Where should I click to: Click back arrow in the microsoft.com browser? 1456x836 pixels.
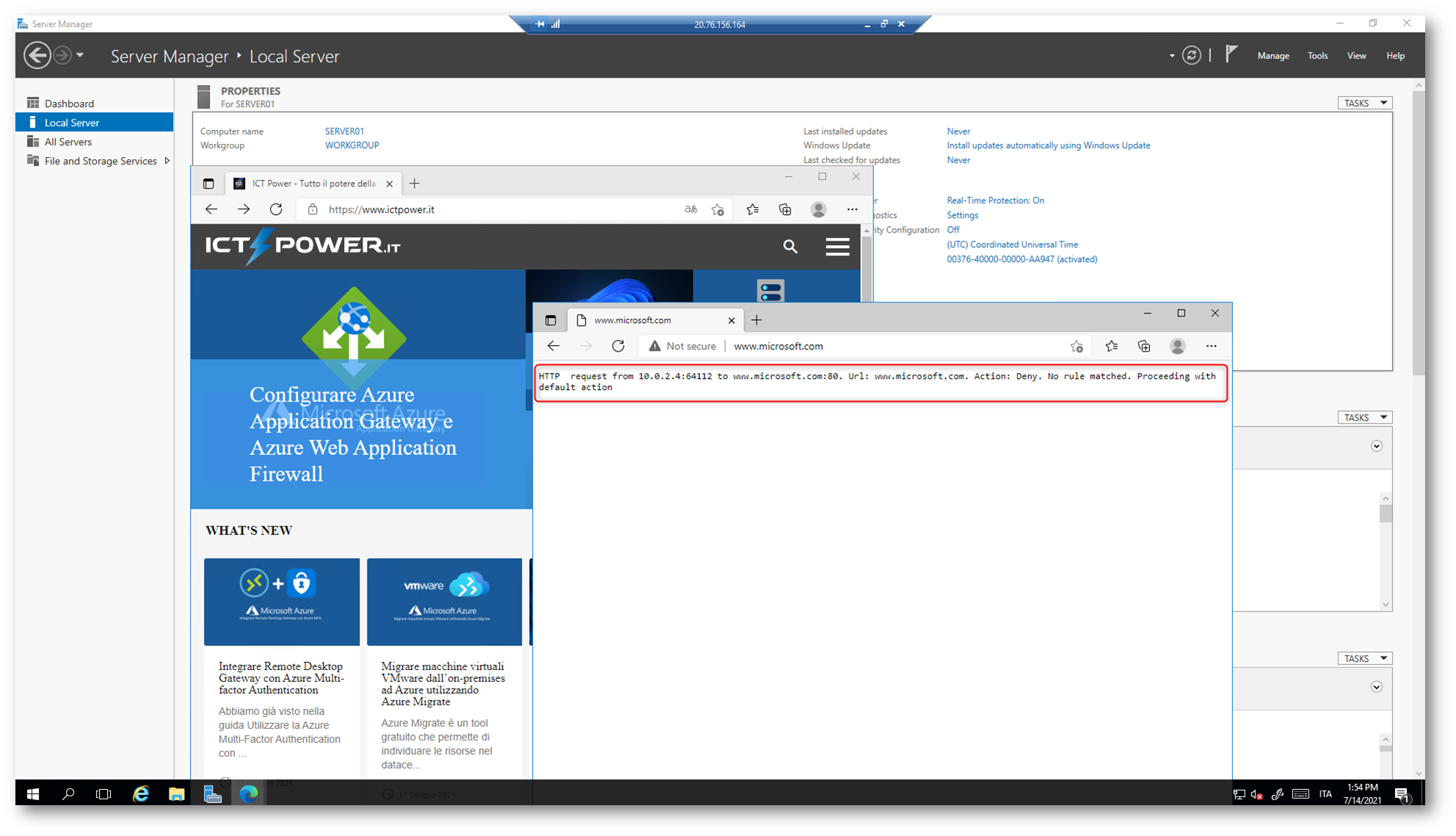[554, 346]
